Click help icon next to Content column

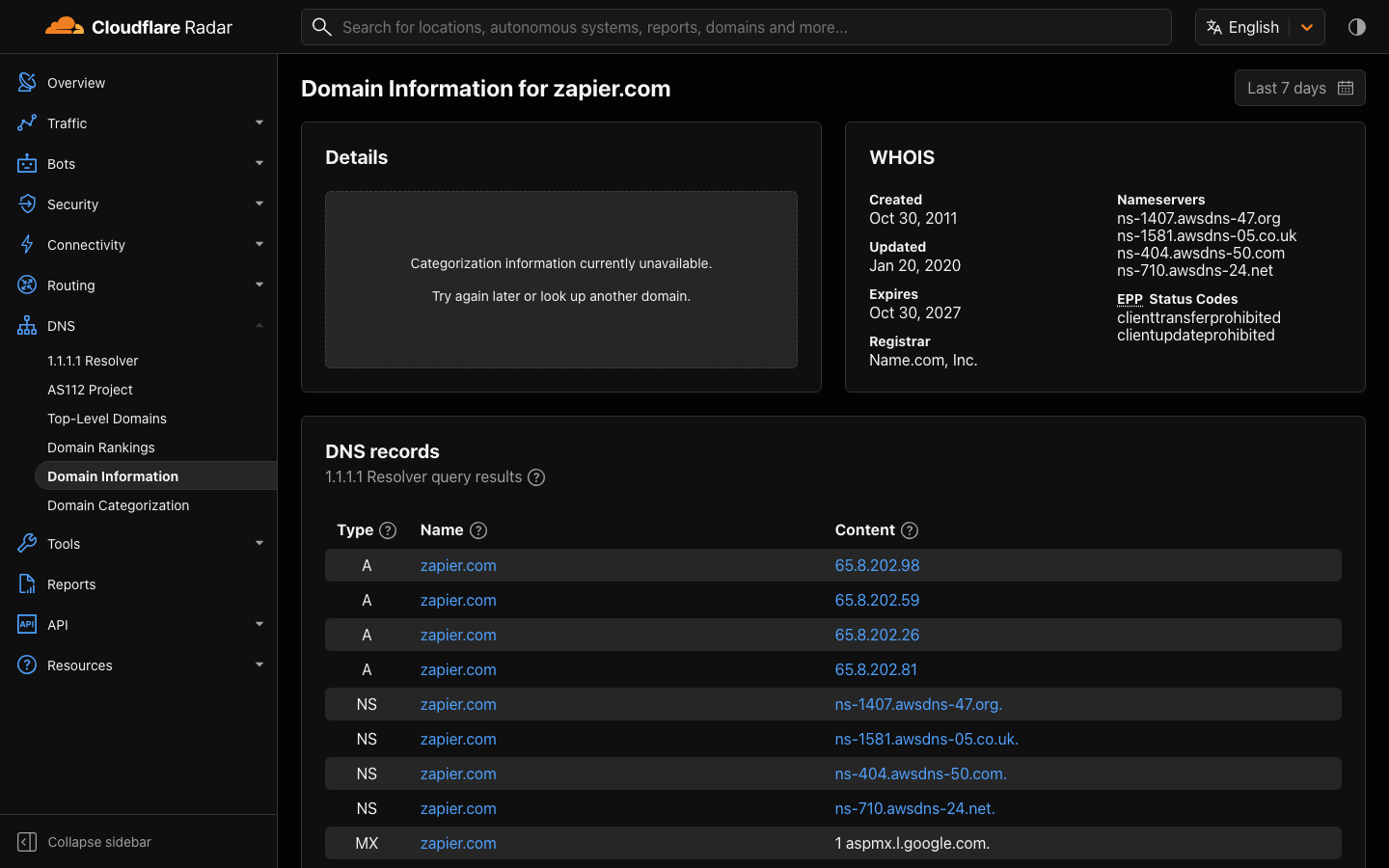click(910, 530)
